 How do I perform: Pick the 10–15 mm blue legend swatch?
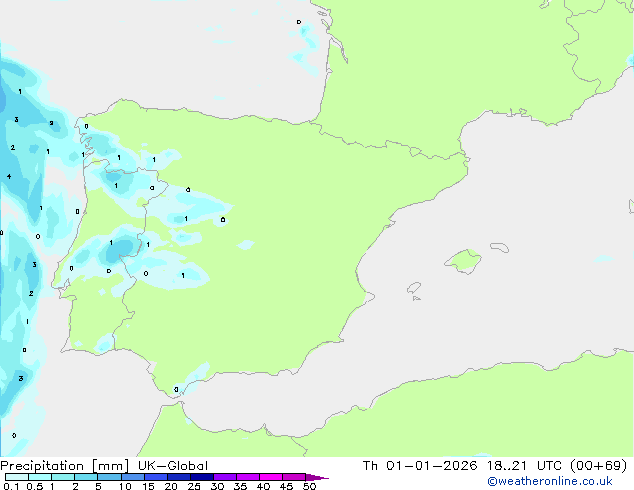pos(132,477)
